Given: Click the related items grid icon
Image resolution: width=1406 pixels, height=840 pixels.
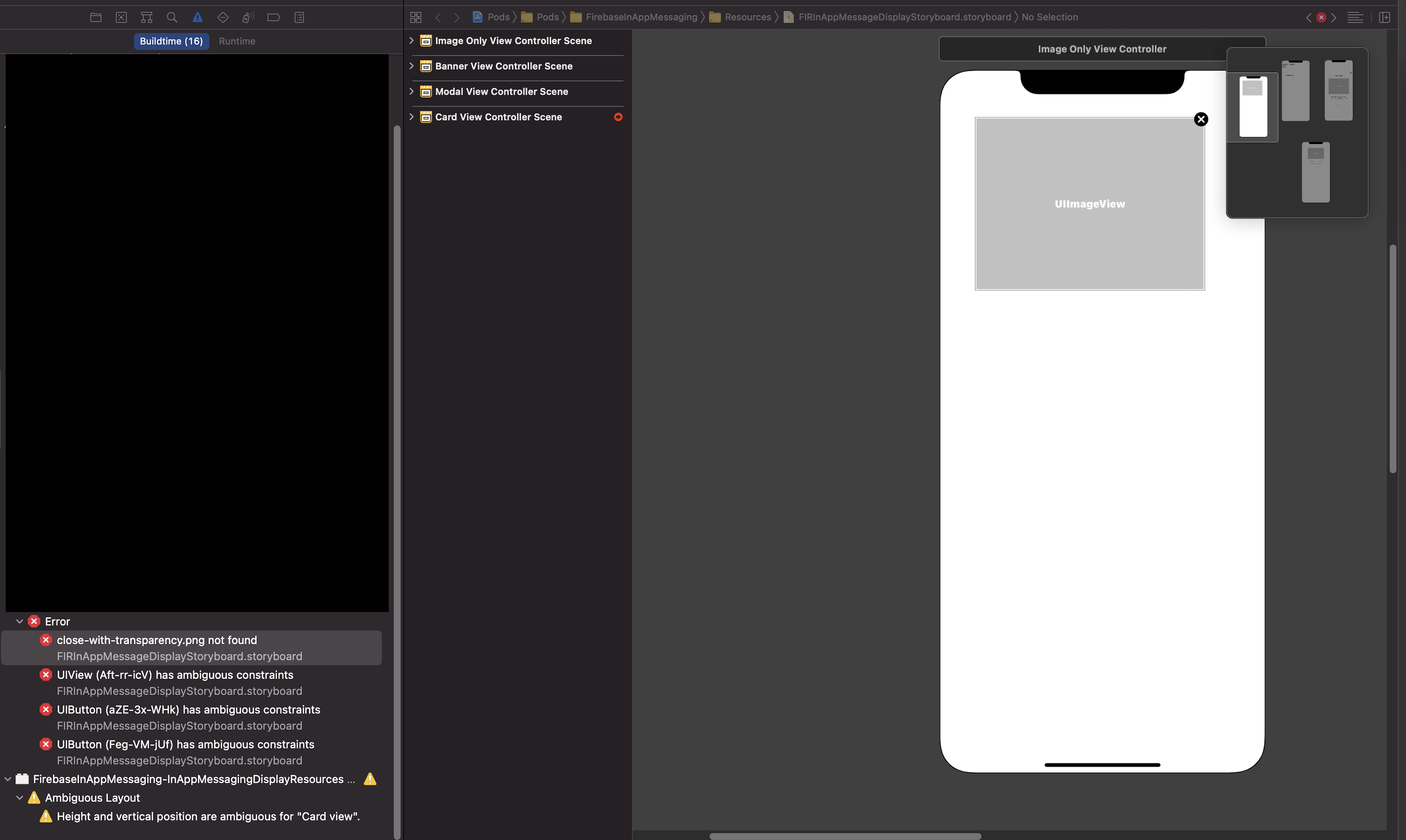Looking at the screenshot, I should tap(416, 18).
